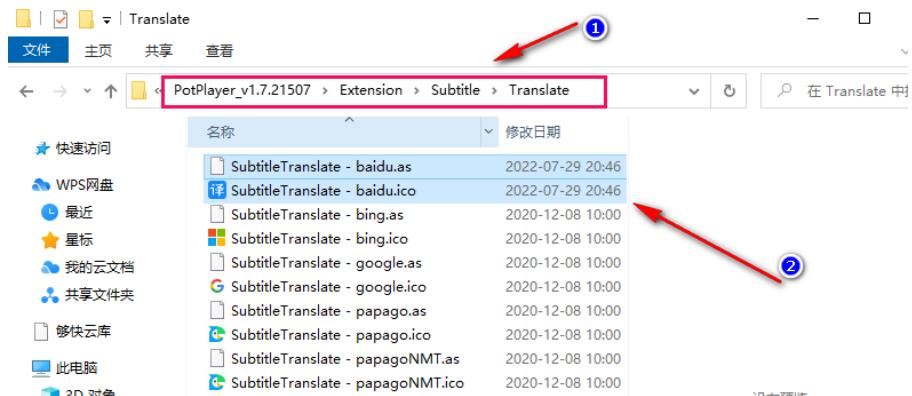Select file SubtitleTranslate - papago.as

click(329, 311)
